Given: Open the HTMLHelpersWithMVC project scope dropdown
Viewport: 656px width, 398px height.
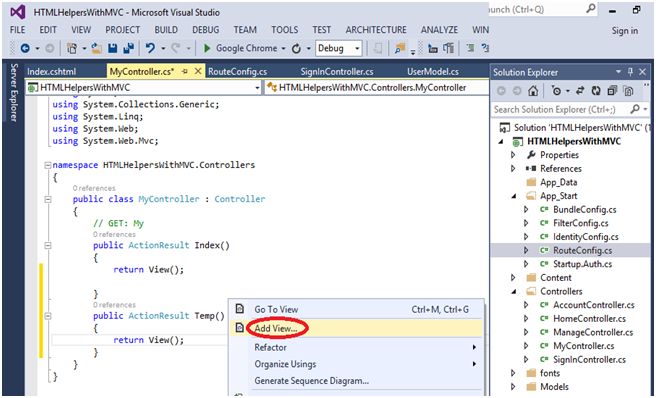Looking at the screenshot, I should (257, 88).
